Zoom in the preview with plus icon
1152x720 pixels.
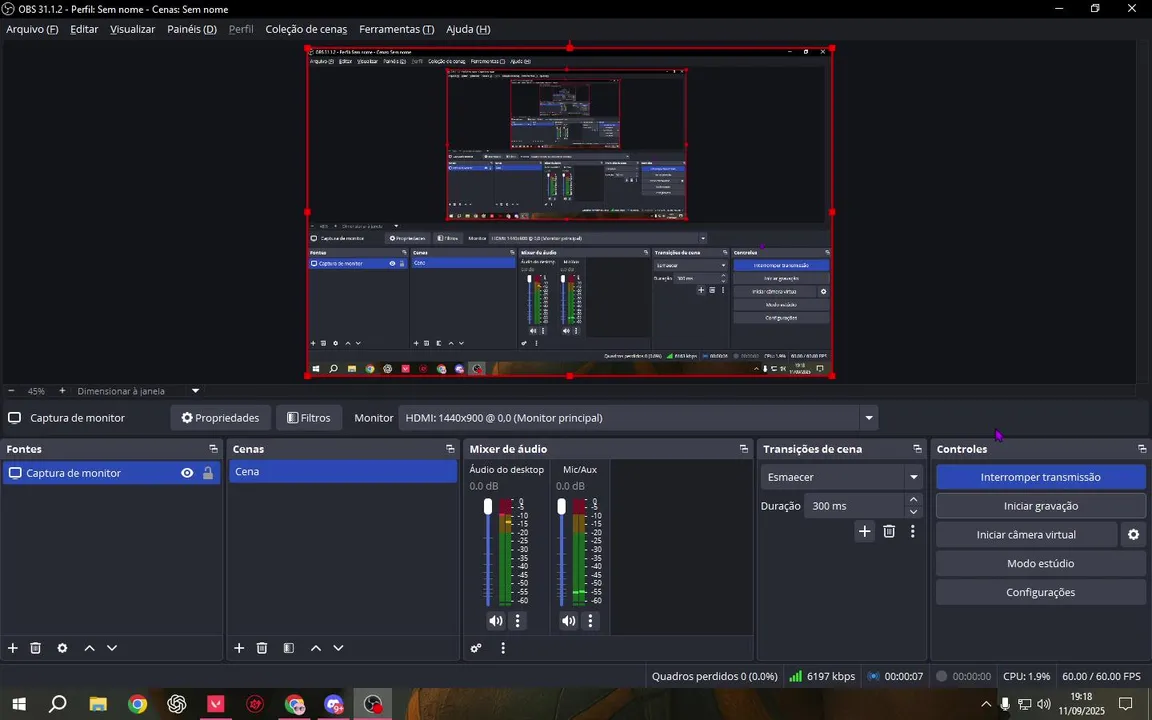click(62, 391)
